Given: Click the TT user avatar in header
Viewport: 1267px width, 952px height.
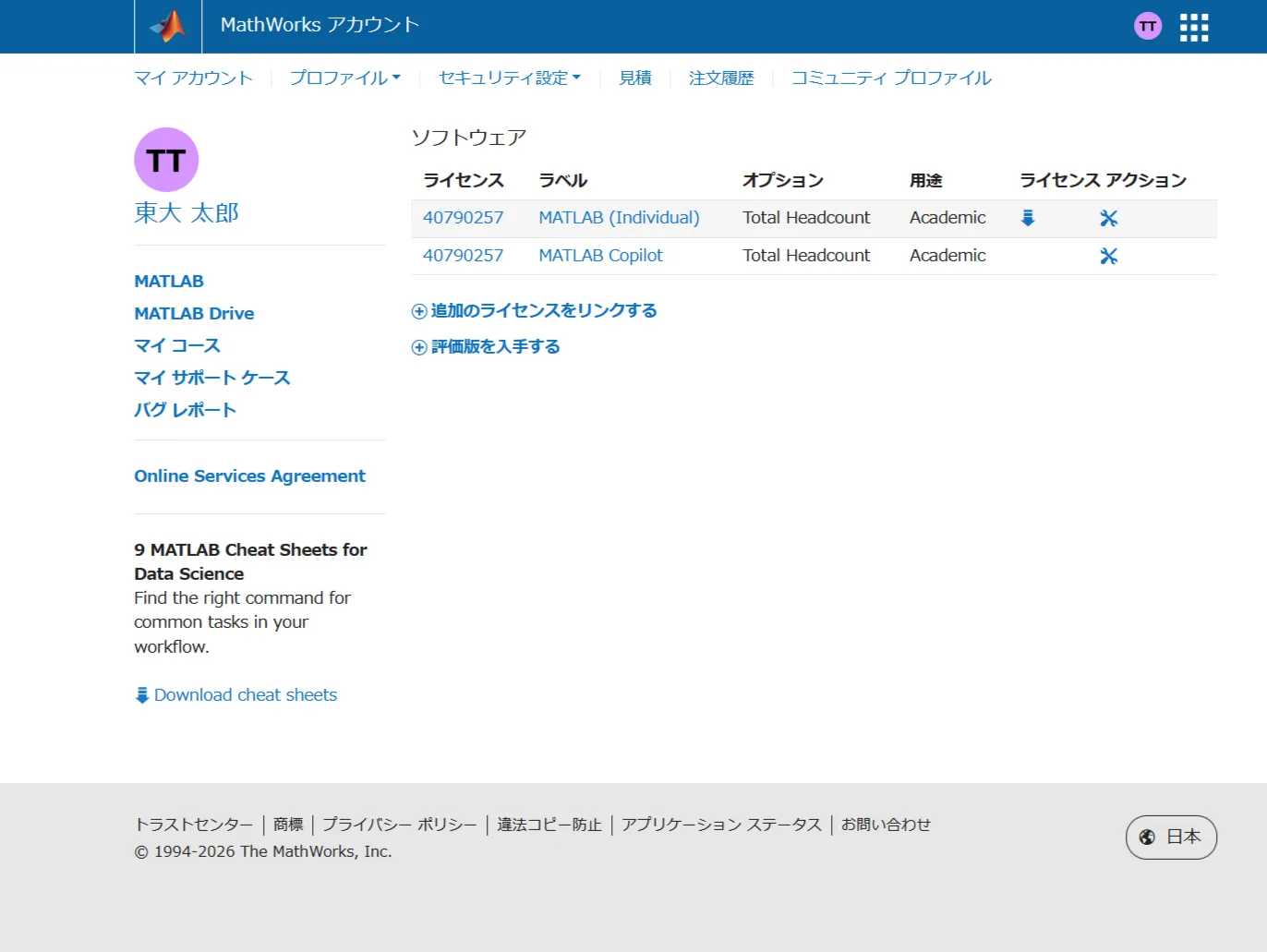Looking at the screenshot, I should click(1148, 26).
